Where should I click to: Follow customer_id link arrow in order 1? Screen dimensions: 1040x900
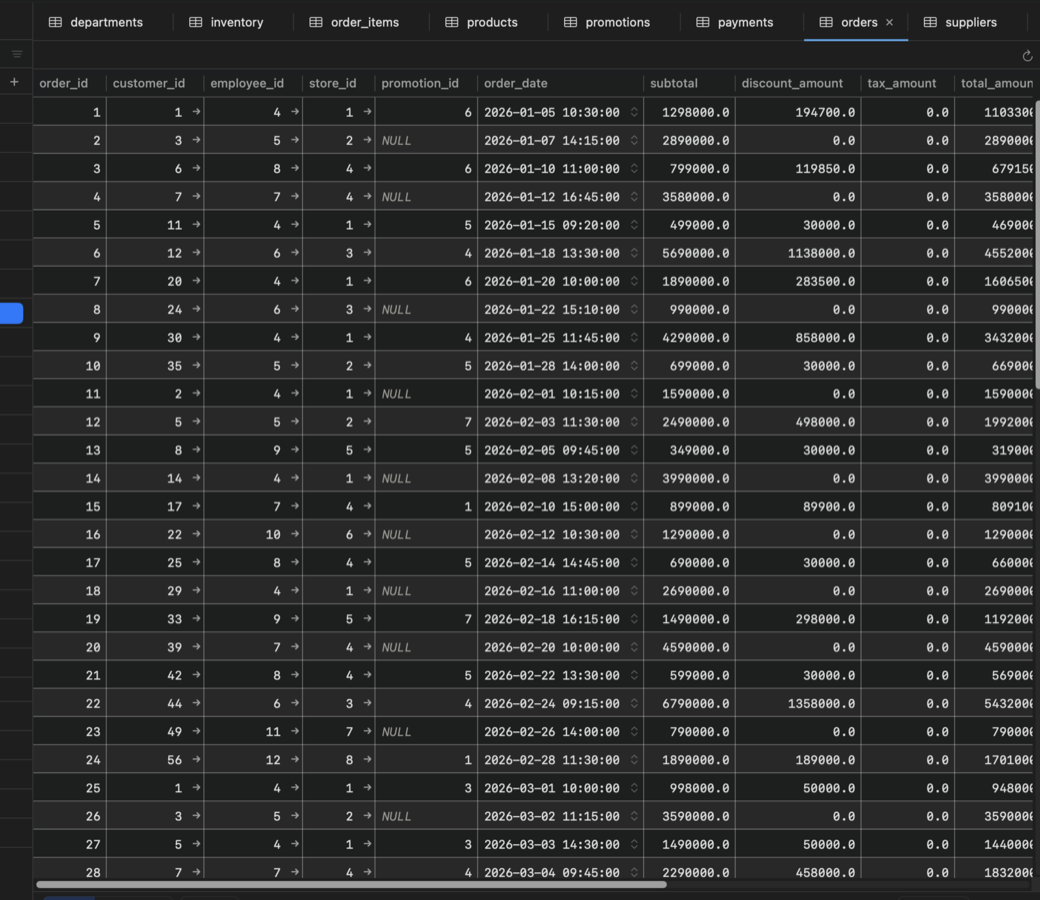(x=196, y=112)
